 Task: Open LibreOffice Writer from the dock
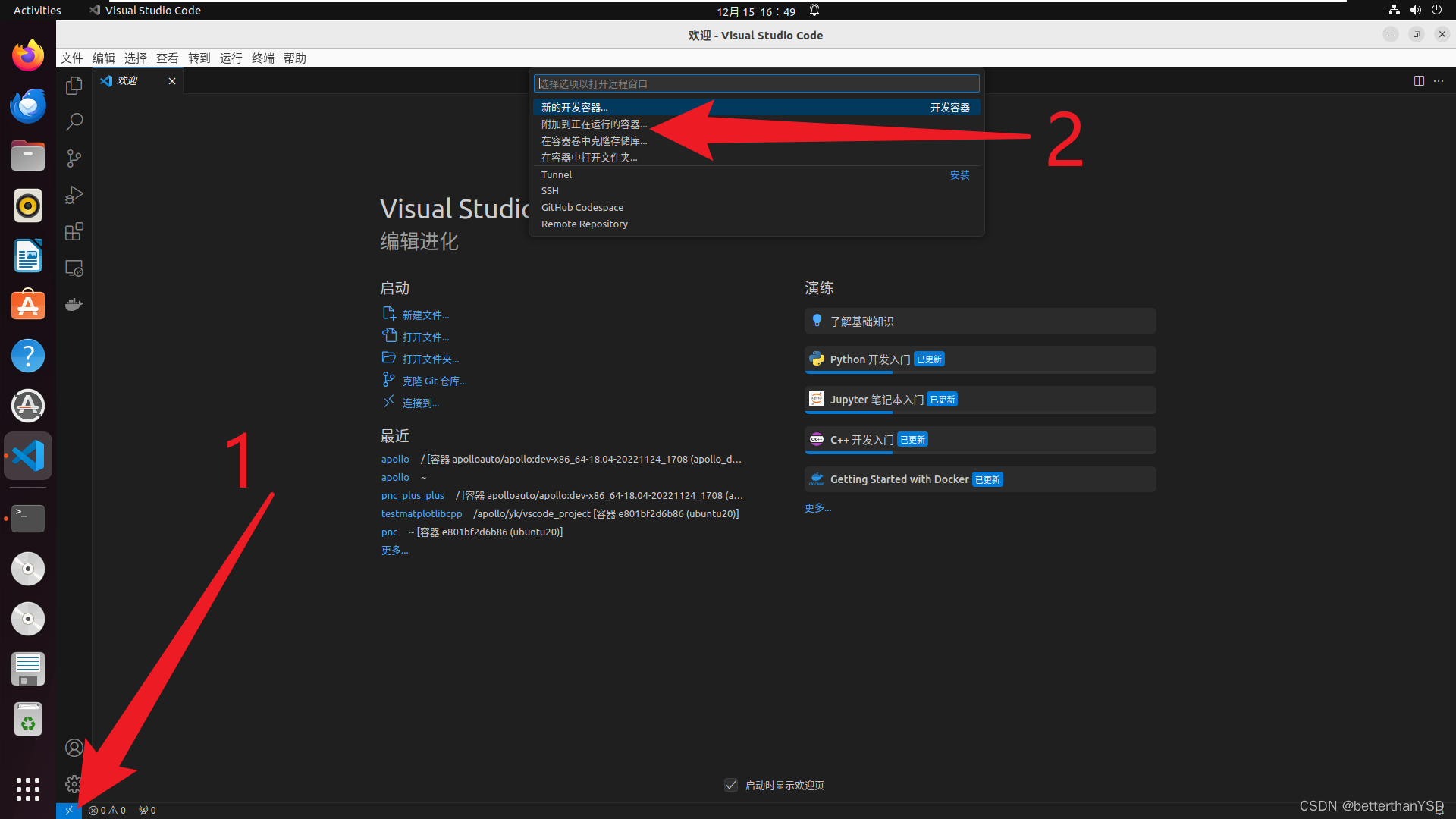point(28,256)
